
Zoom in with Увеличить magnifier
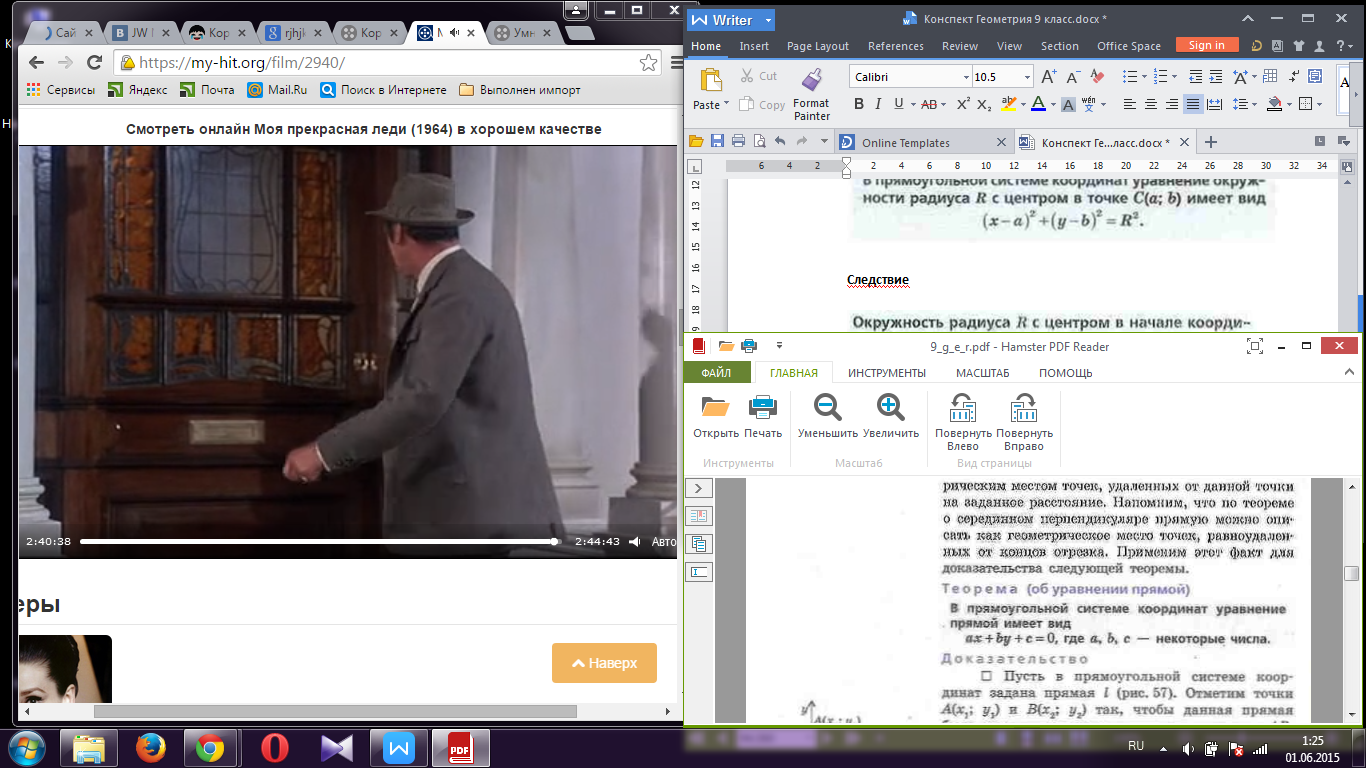(891, 407)
